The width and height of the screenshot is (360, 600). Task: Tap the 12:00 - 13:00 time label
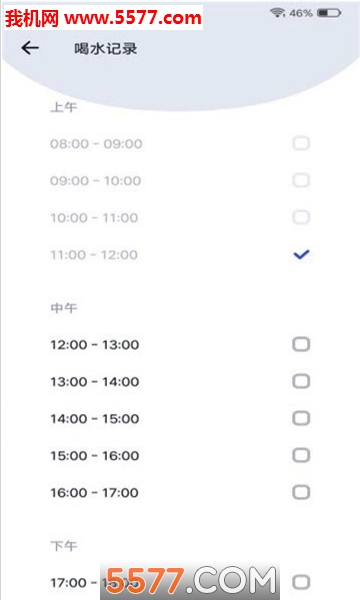[x=94, y=345]
